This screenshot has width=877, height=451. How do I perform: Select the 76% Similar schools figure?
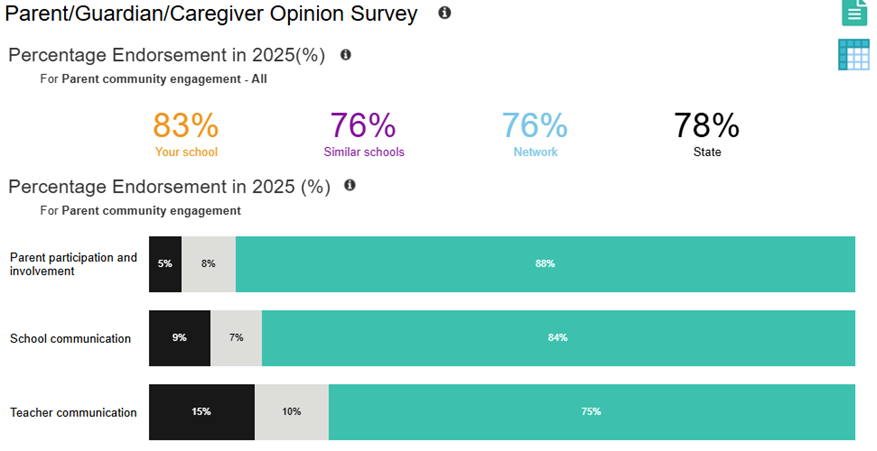[363, 126]
